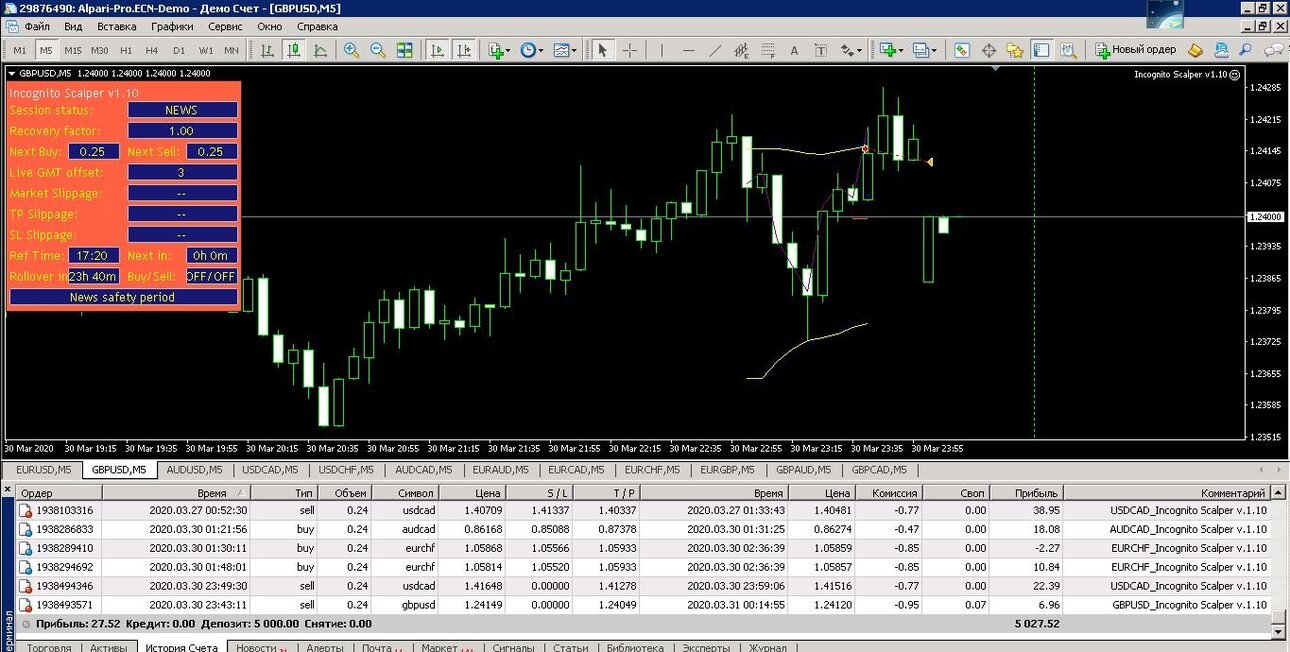Click the Incognito Scalper smiley icon
The width and height of the screenshot is (1290, 652).
[1235, 74]
